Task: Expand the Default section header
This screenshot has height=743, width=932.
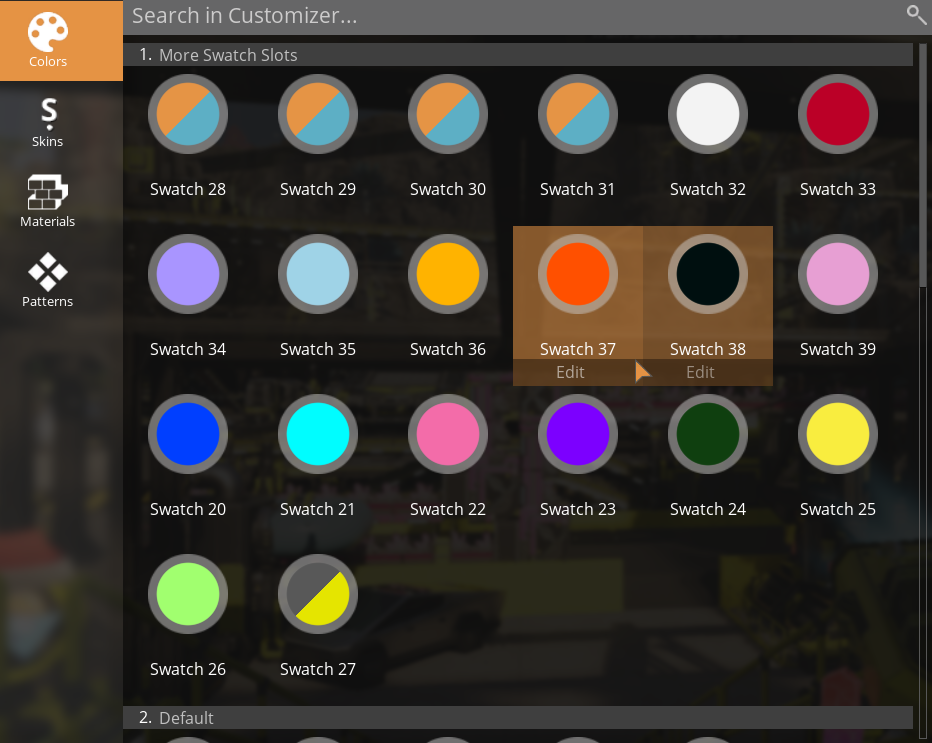Action: tap(518, 717)
